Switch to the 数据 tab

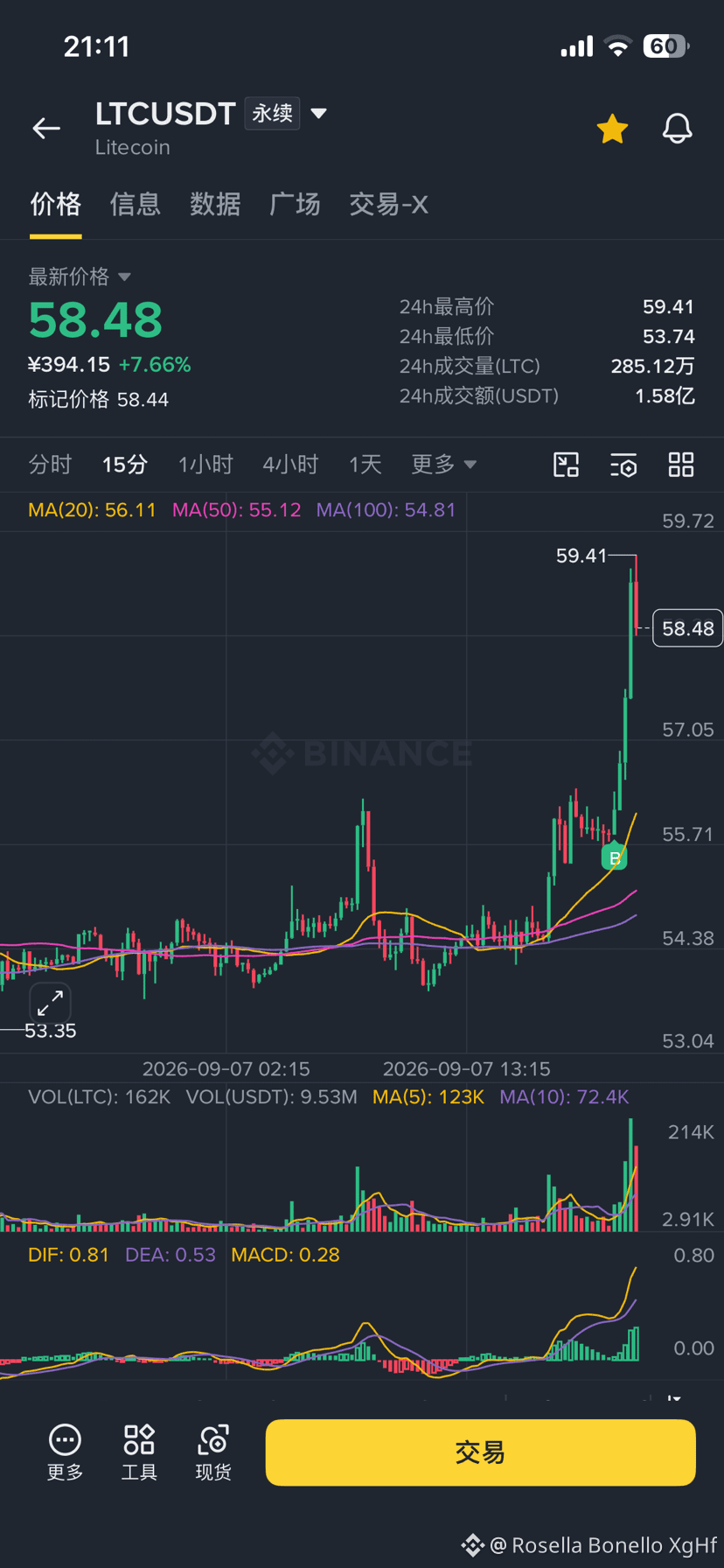pos(215,205)
